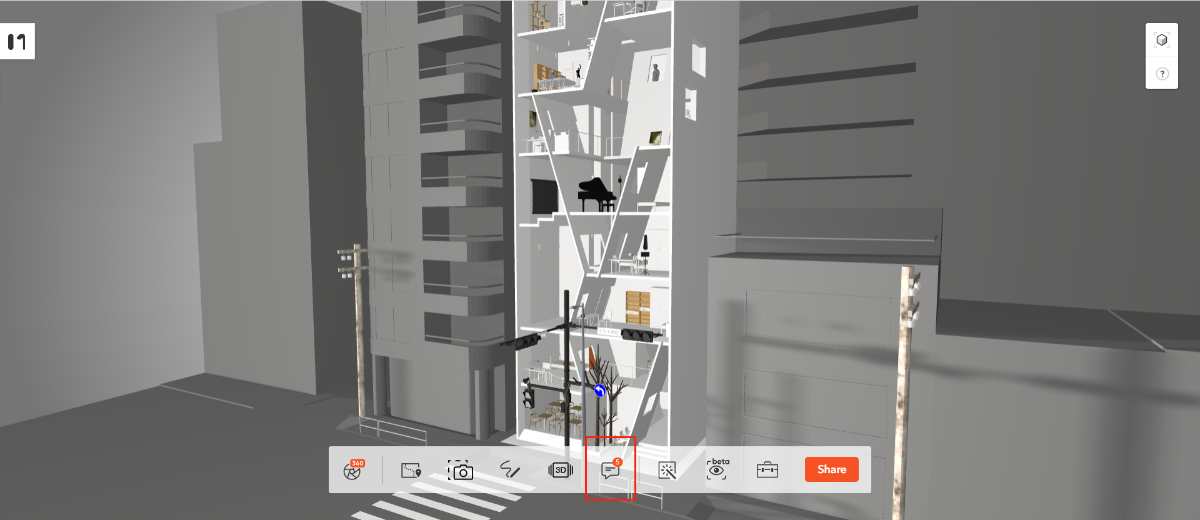Open the 360 panorama tool

(x=352, y=469)
